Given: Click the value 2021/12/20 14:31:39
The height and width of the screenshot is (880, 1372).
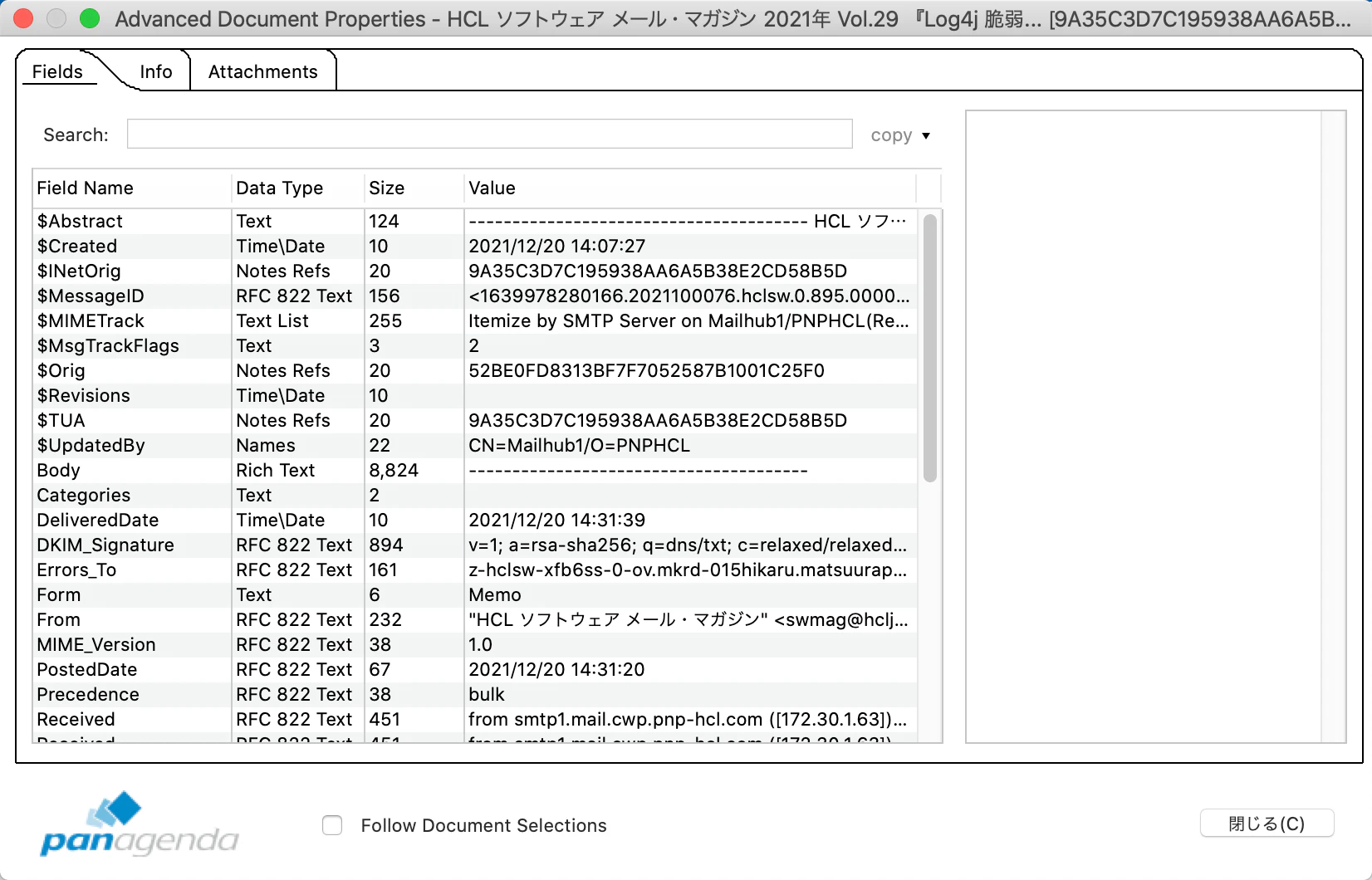Looking at the screenshot, I should click(x=557, y=521).
